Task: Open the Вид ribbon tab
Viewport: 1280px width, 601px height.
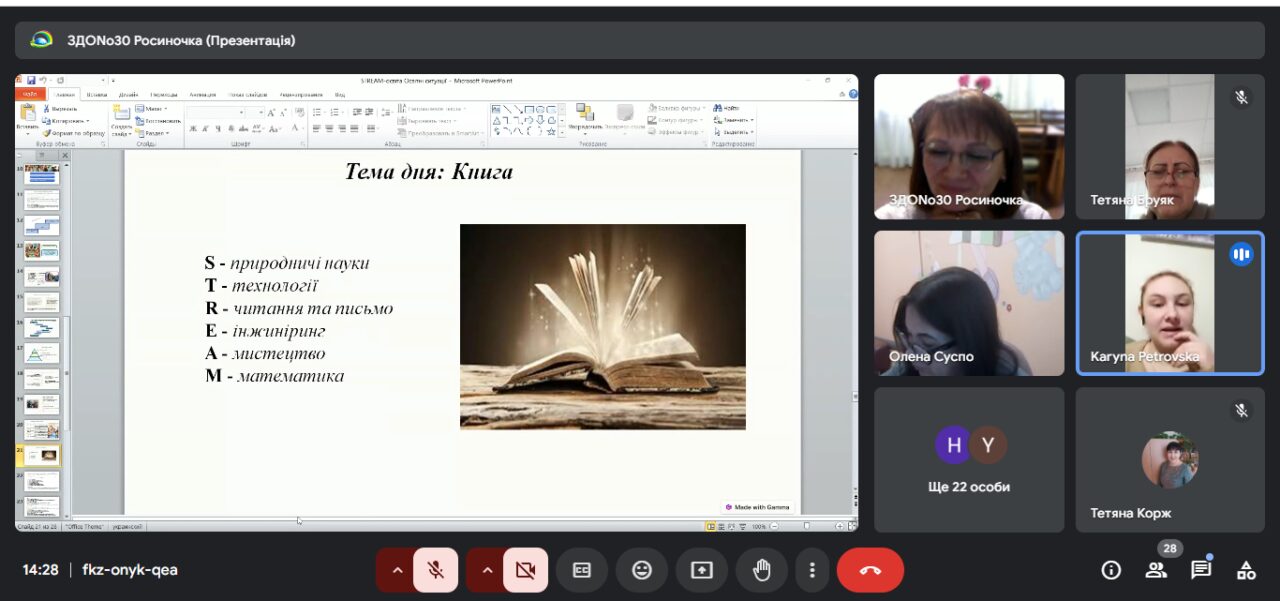Action: [x=340, y=95]
